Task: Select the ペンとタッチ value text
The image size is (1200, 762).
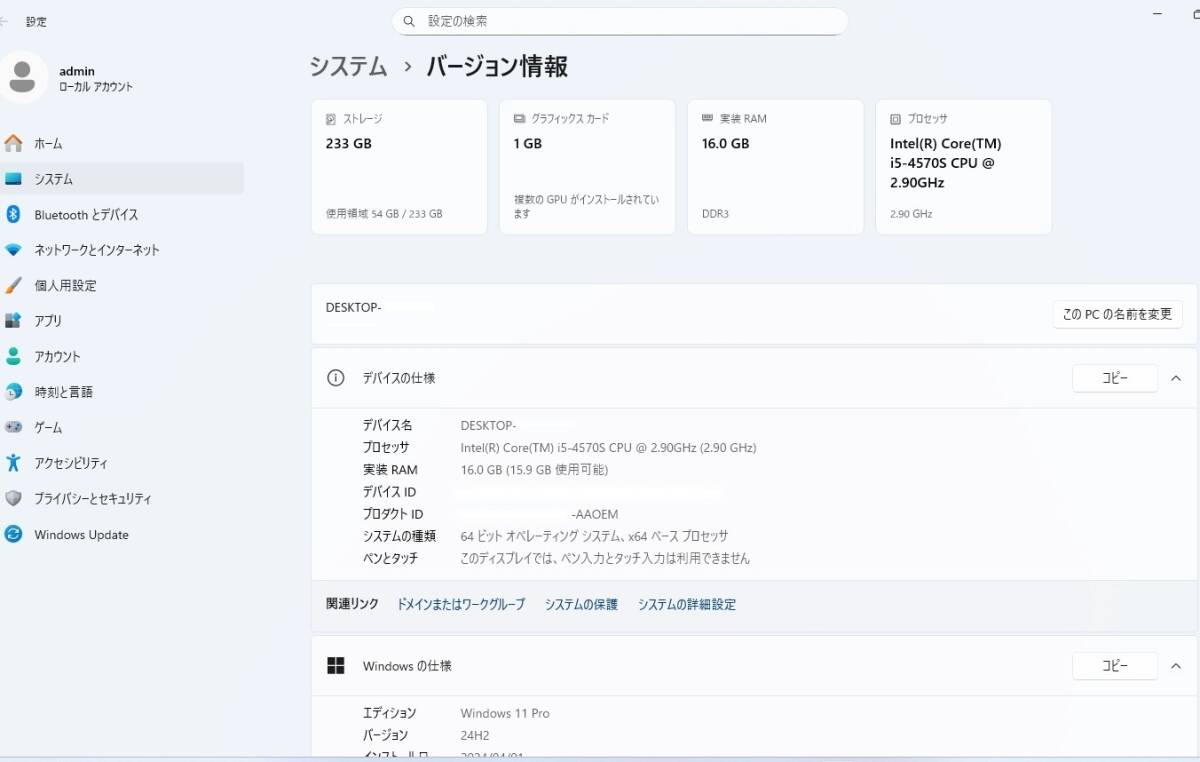Action: point(605,558)
